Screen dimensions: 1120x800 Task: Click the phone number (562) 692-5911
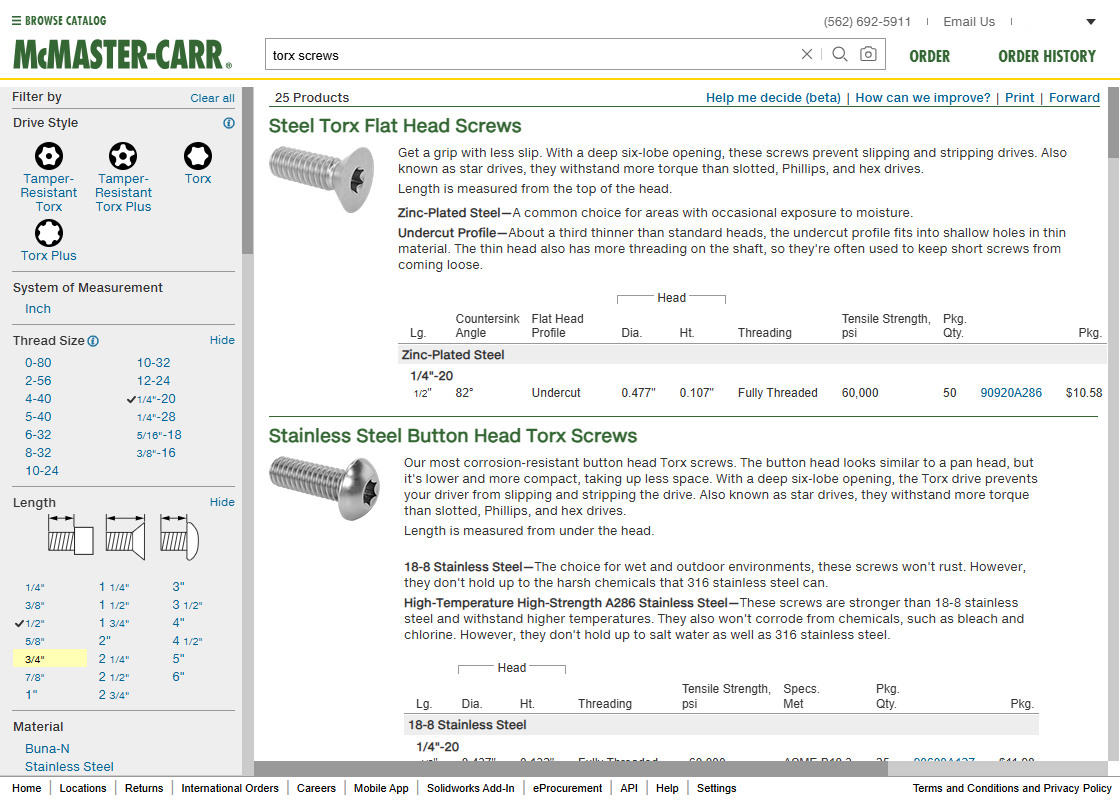click(x=867, y=21)
